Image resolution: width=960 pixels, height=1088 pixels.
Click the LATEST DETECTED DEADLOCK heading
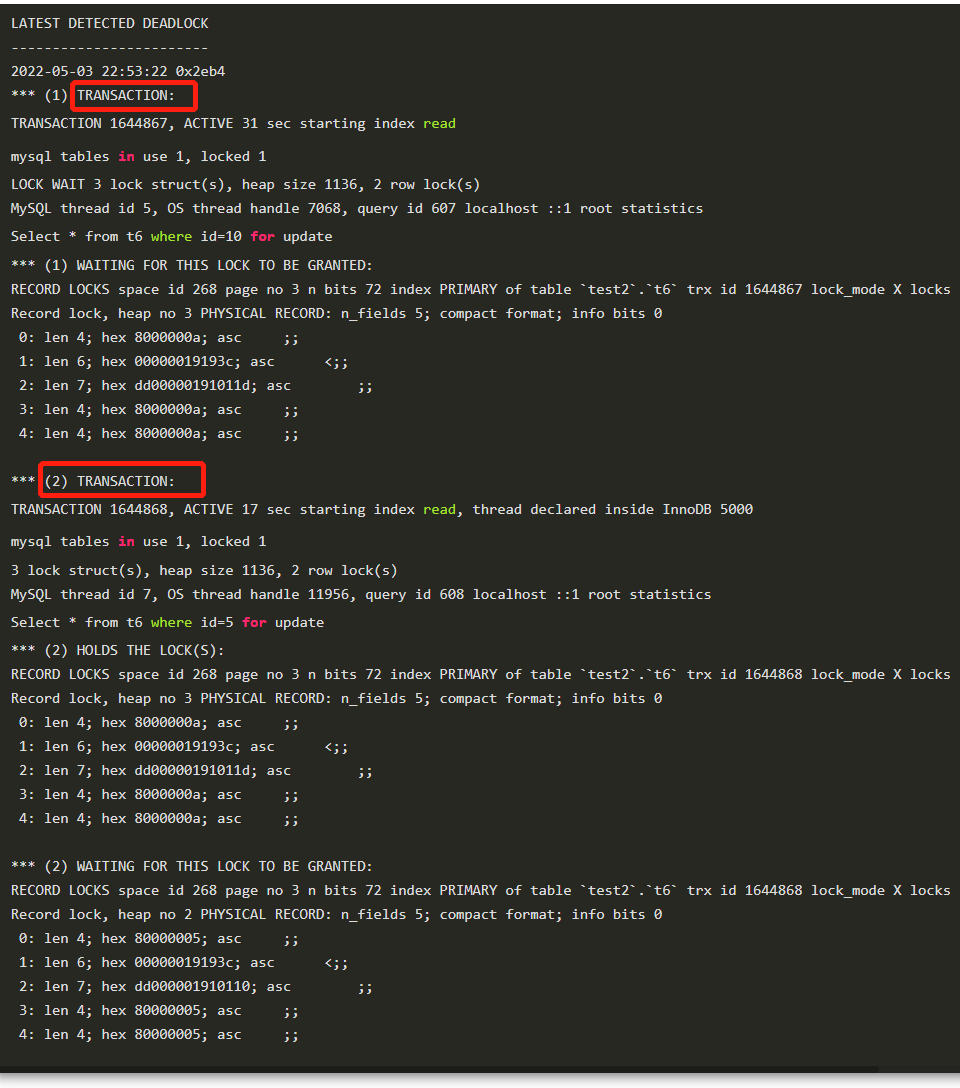coord(110,24)
